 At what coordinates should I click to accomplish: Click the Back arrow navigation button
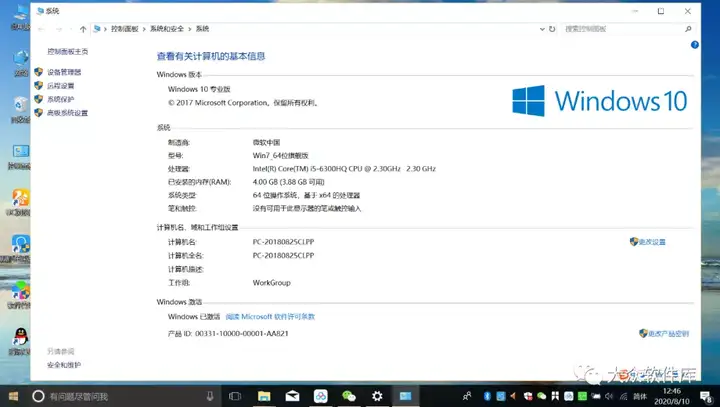tap(41, 29)
